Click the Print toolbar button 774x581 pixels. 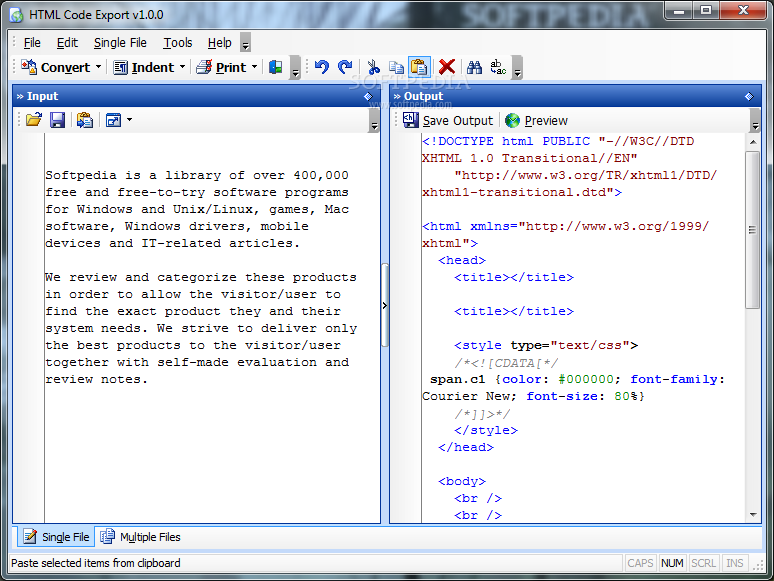[x=221, y=67]
